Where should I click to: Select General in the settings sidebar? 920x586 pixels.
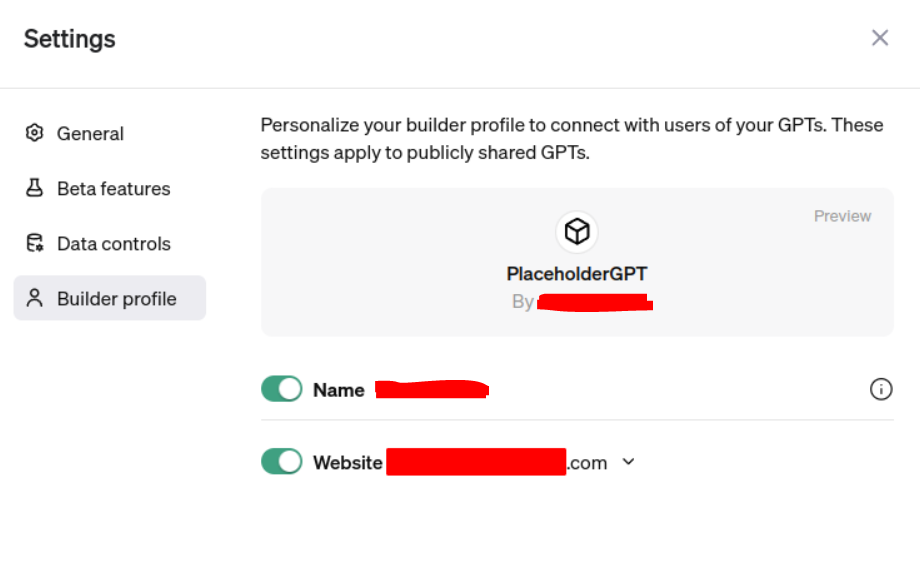click(x=90, y=133)
